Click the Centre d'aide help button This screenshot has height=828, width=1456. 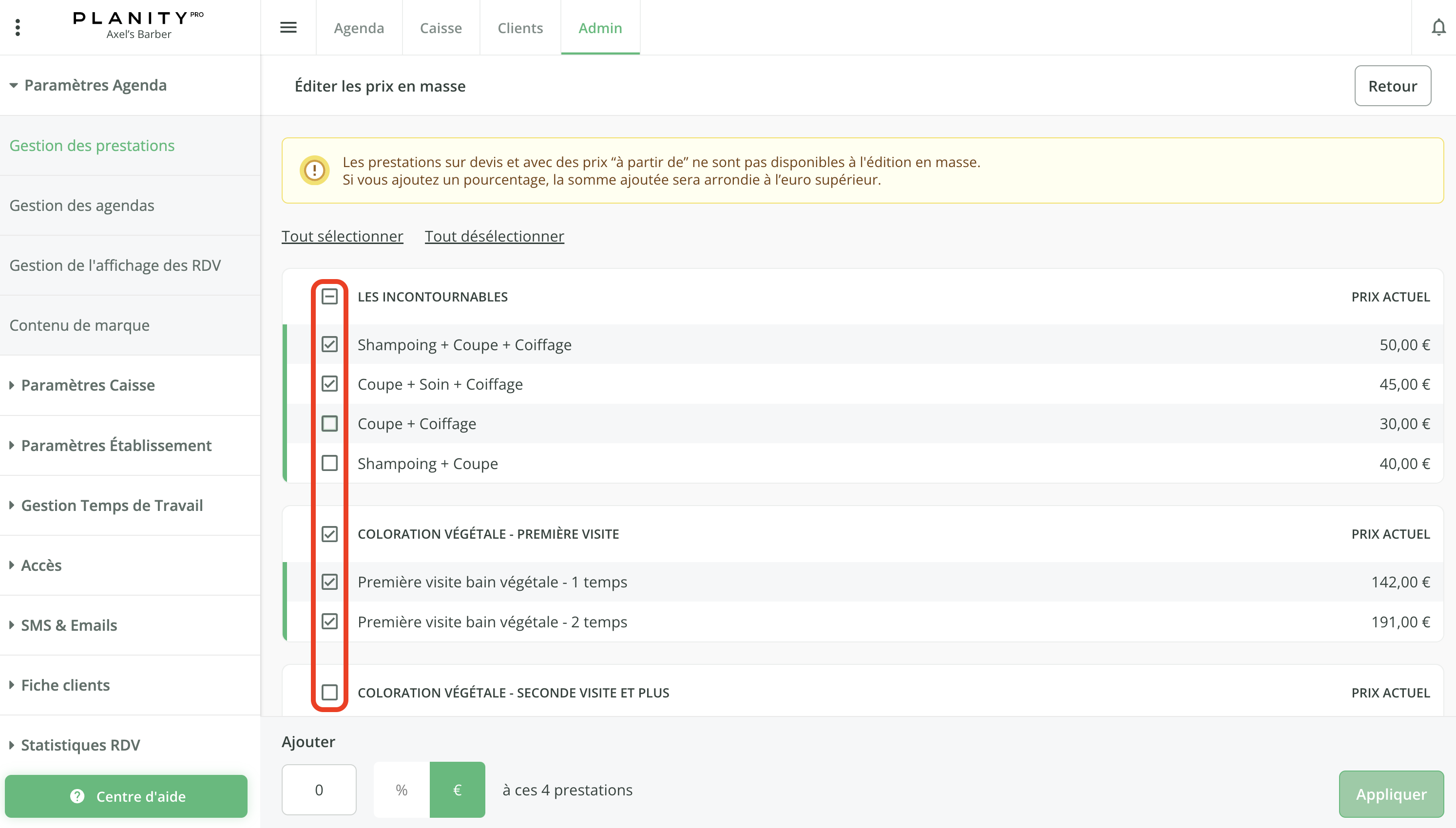coord(126,796)
